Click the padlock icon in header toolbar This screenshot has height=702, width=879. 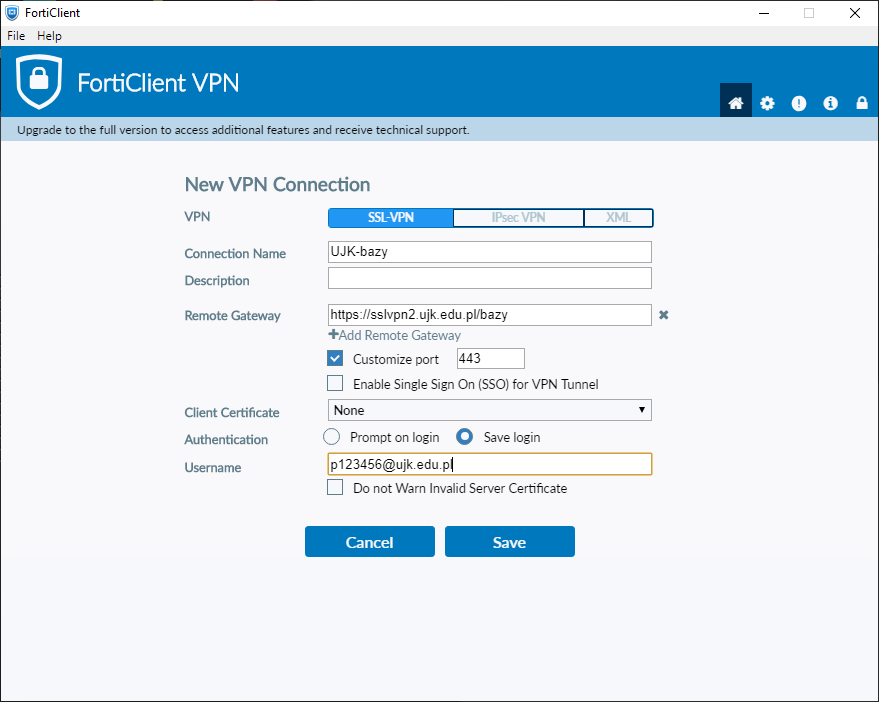861,103
